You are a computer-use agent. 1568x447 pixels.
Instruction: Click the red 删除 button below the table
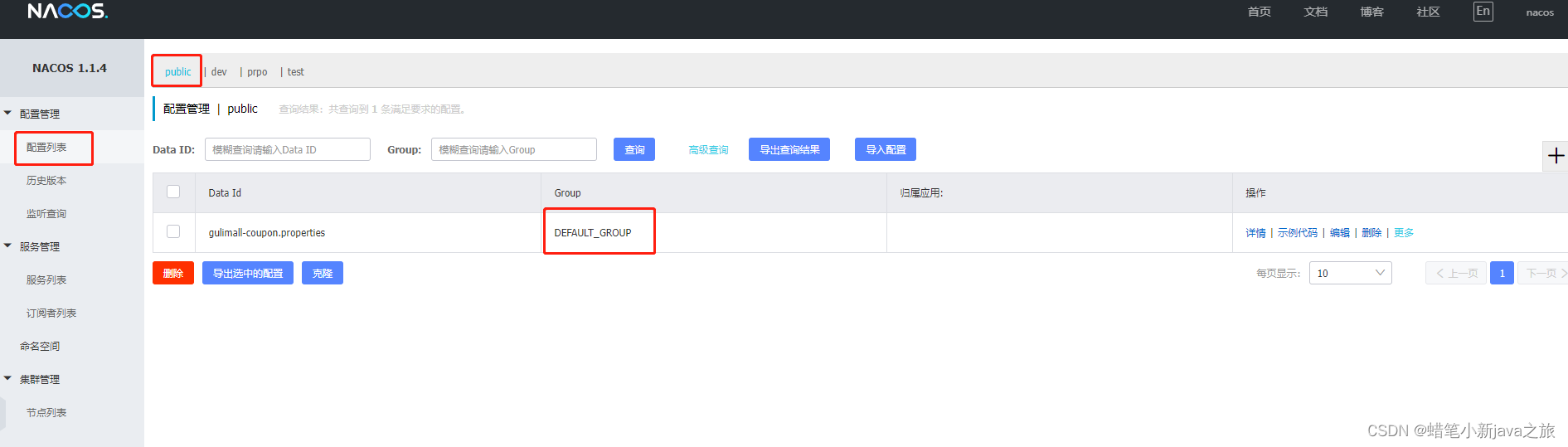click(173, 273)
